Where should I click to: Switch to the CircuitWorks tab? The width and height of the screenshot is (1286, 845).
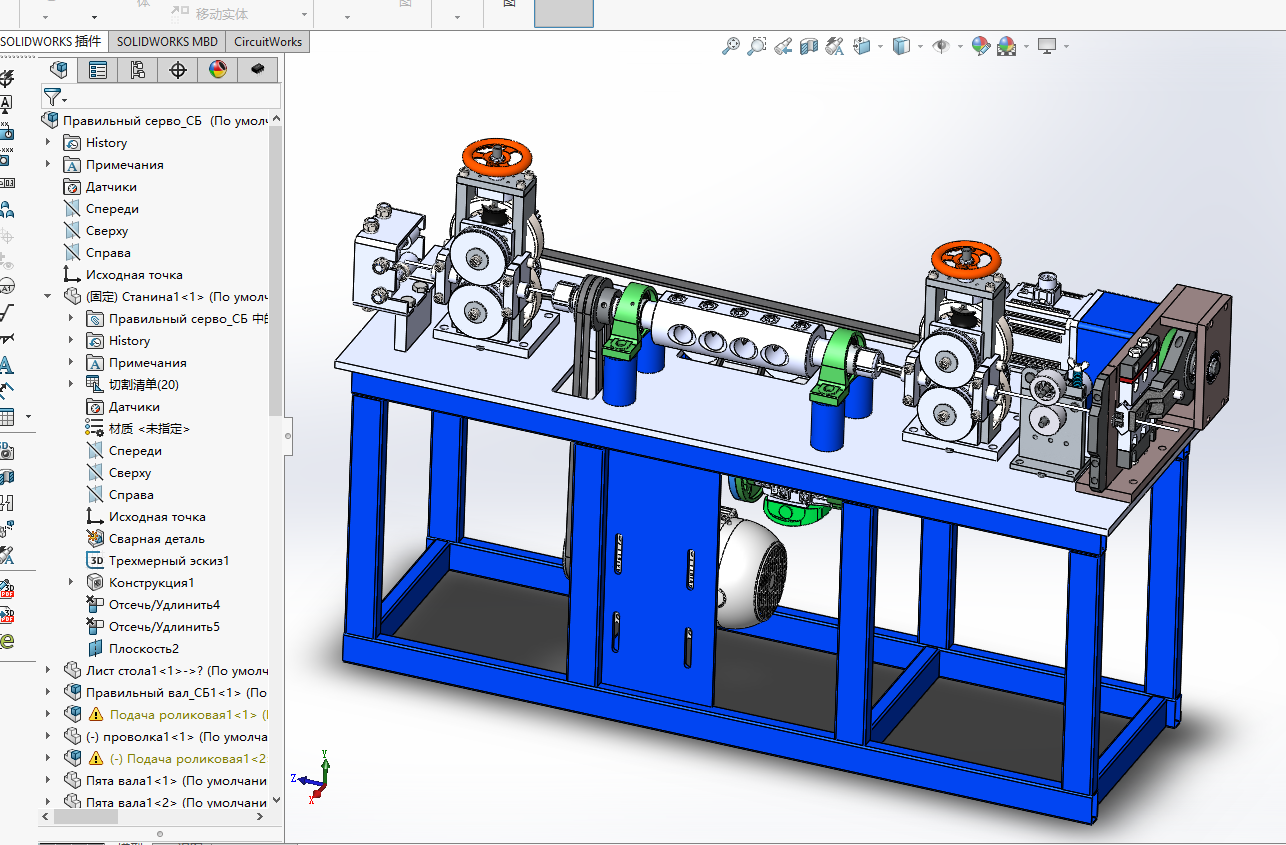(x=267, y=41)
